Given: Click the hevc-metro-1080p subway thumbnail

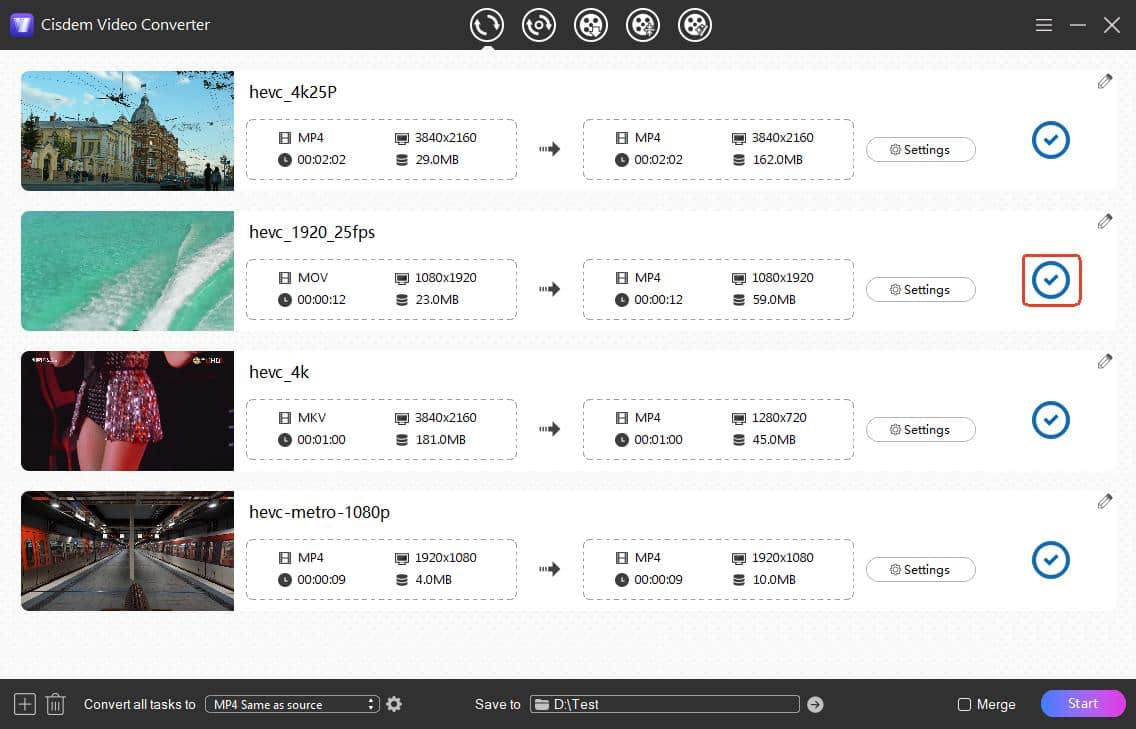Looking at the screenshot, I should pos(128,551).
